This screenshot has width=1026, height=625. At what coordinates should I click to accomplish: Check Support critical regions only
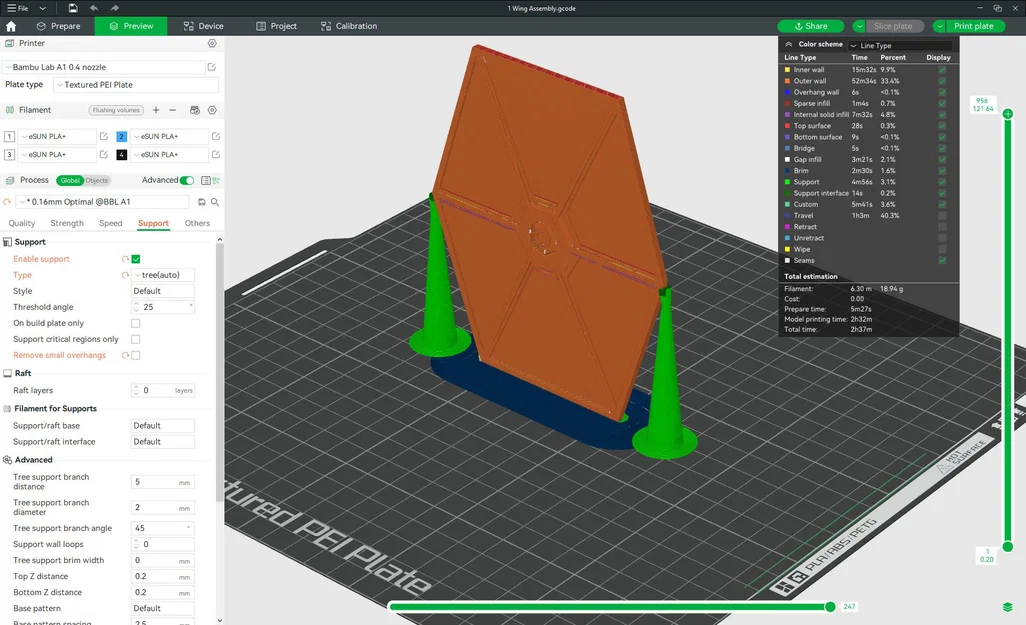click(135, 339)
